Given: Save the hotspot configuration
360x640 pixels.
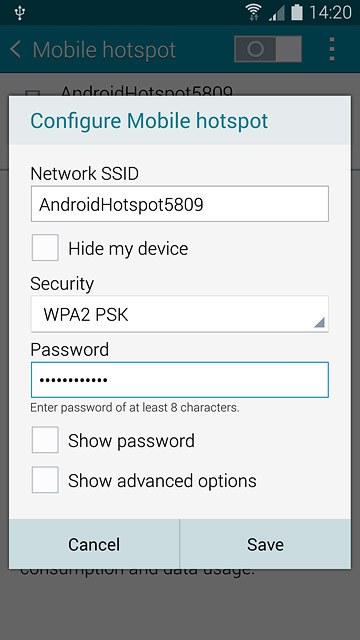Looking at the screenshot, I should (x=265, y=544).
